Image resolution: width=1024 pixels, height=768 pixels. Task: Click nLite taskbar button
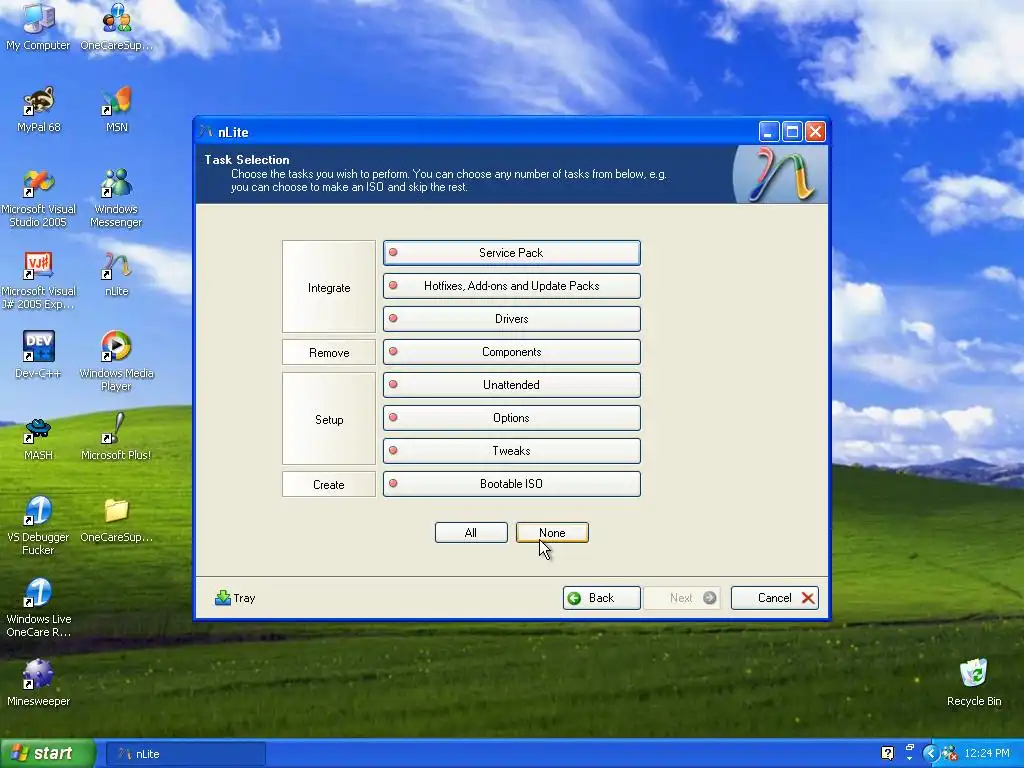tap(186, 754)
